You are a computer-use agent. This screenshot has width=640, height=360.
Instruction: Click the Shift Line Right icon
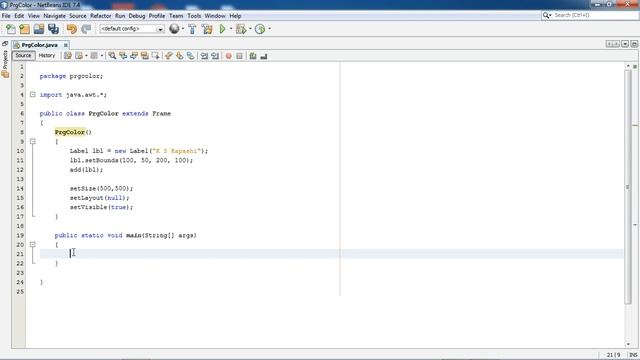(x=215, y=56)
